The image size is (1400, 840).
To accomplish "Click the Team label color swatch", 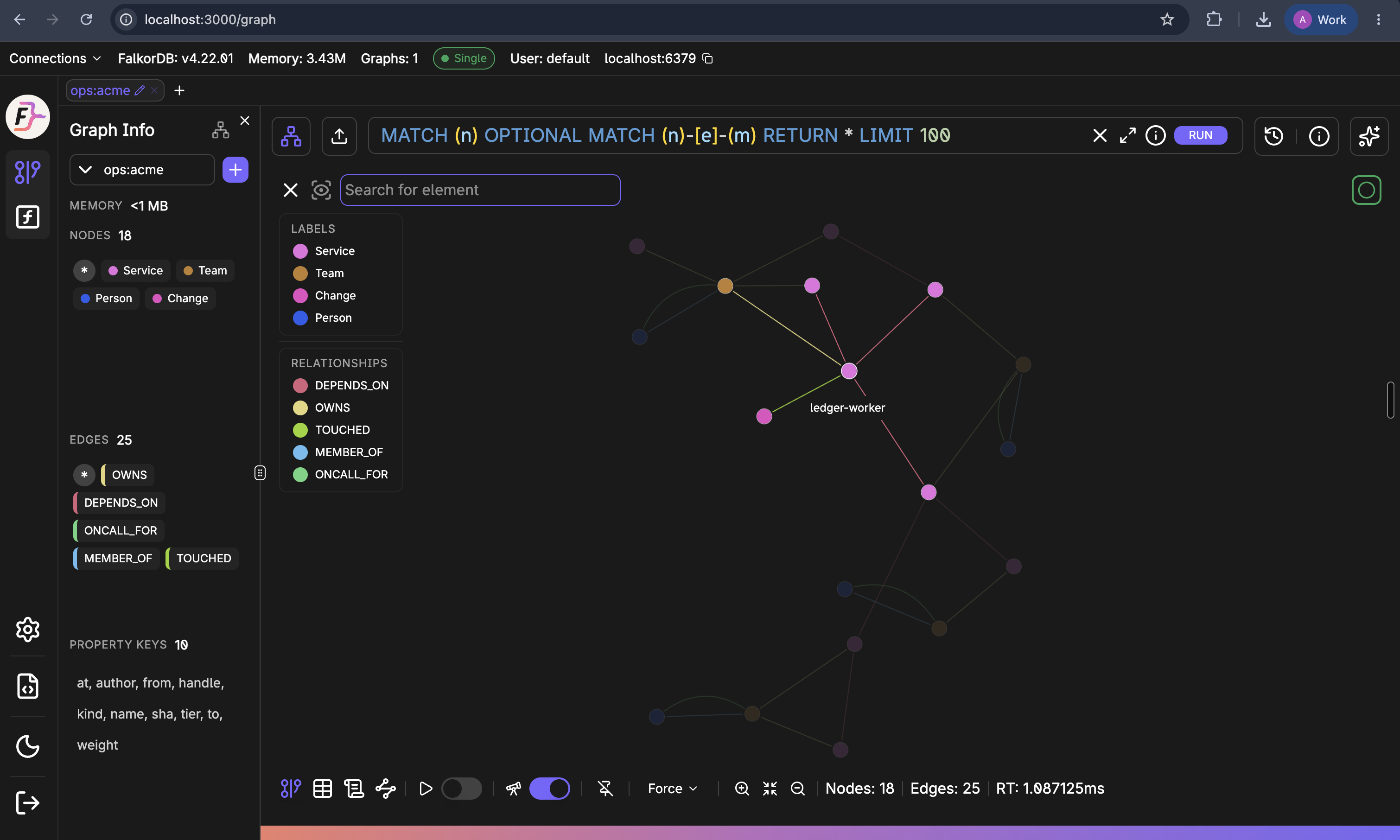I will tap(300, 274).
